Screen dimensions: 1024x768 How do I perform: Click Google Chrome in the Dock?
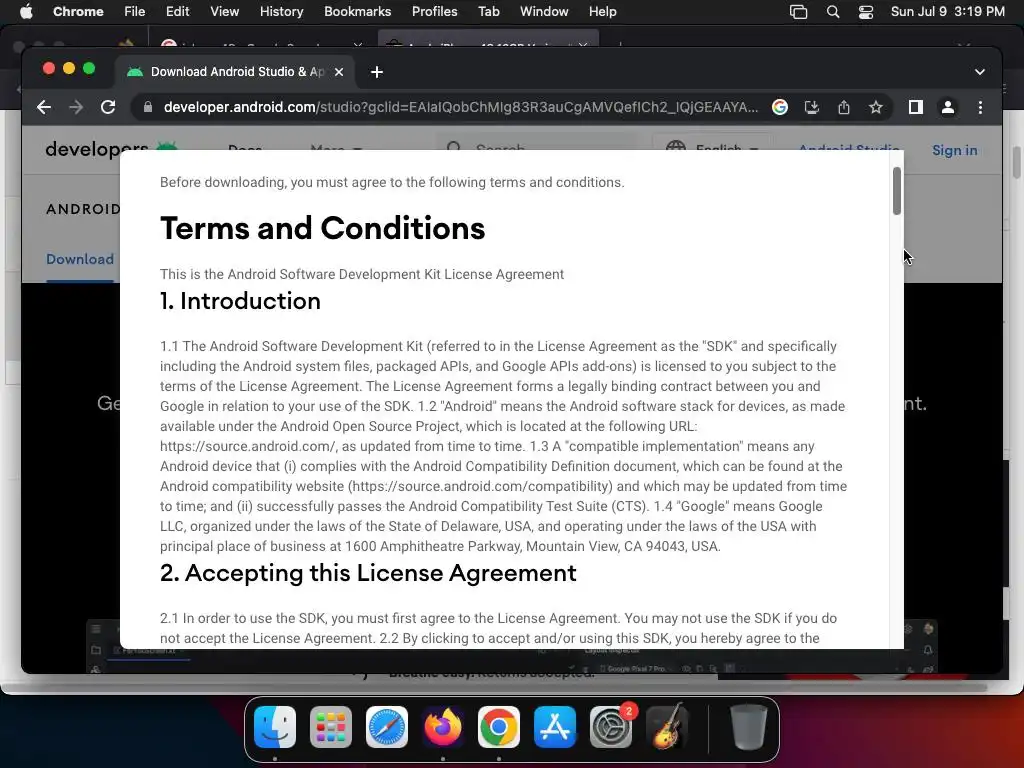[499, 727]
